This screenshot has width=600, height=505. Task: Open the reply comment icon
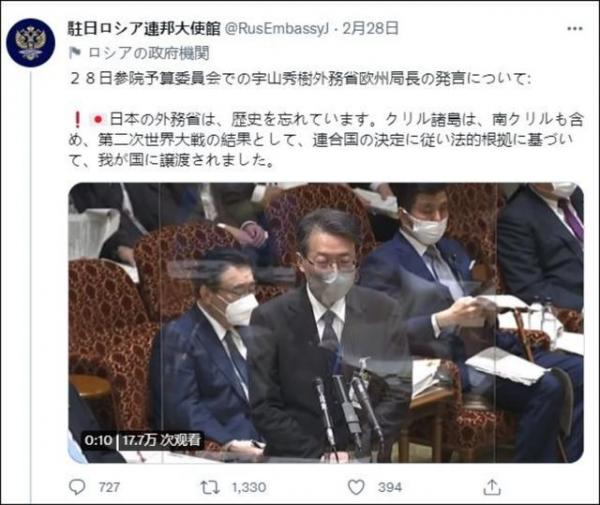(77, 487)
